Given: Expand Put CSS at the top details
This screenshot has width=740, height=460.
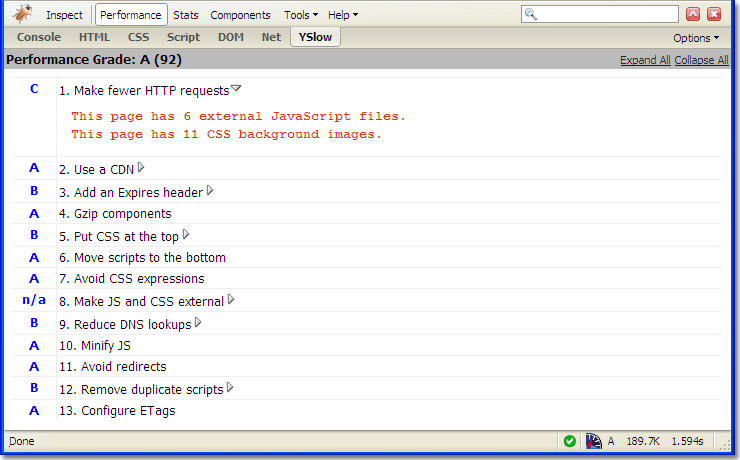Looking at the screenshot, I should (x=186, y=235).
